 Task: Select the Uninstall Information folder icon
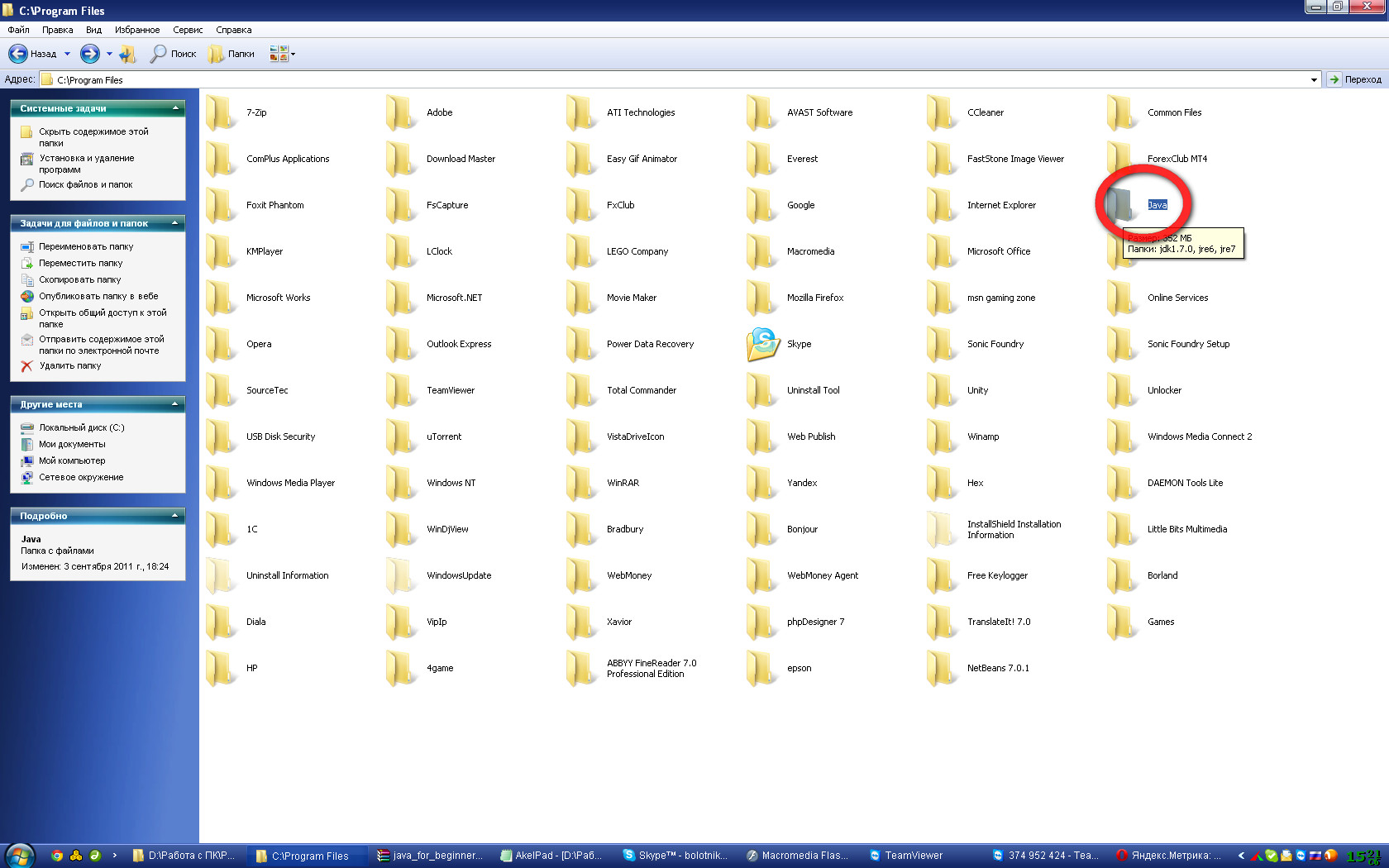(x=221, y=575)
